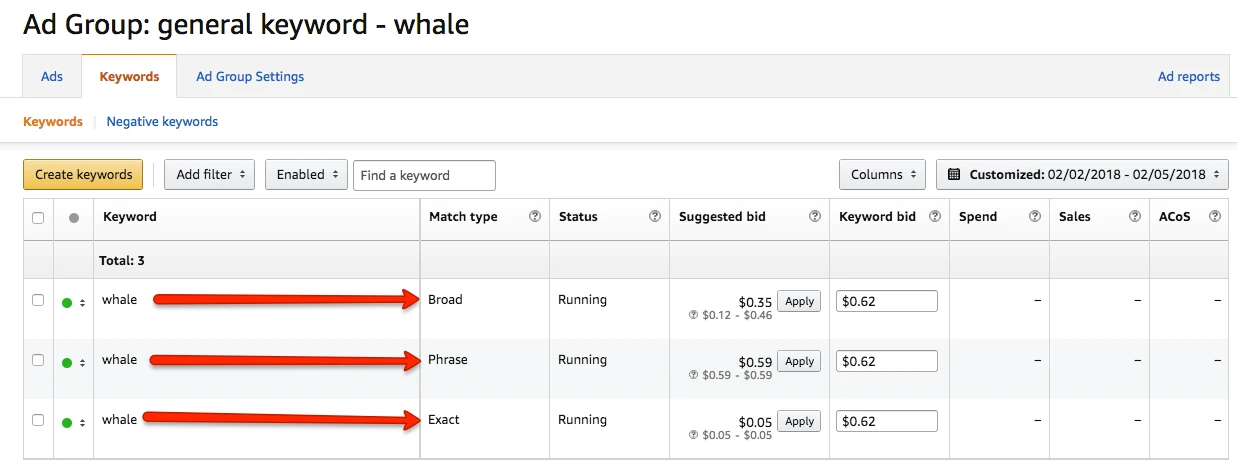
Task: Select the Keywords sub-tab
Action: point(53,121)
